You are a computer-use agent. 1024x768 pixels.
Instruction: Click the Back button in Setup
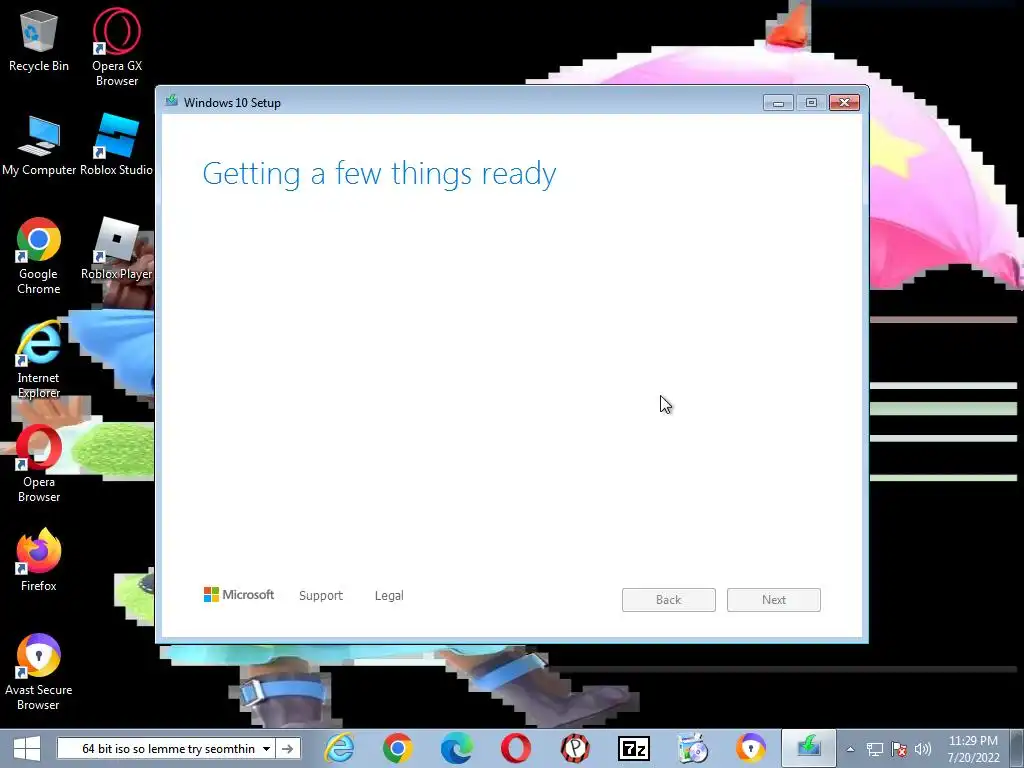point(669,600)
